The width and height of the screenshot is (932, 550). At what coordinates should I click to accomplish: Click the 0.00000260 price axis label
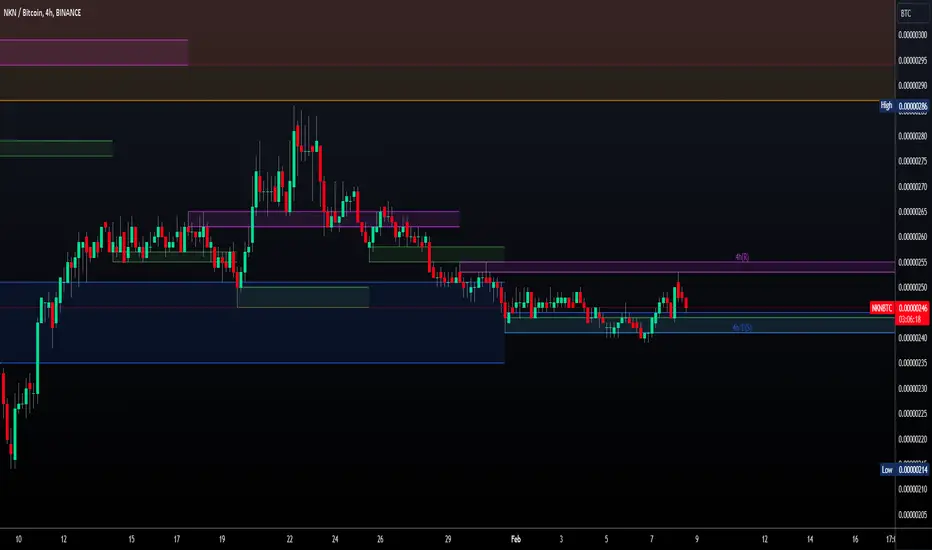(912, 237)
